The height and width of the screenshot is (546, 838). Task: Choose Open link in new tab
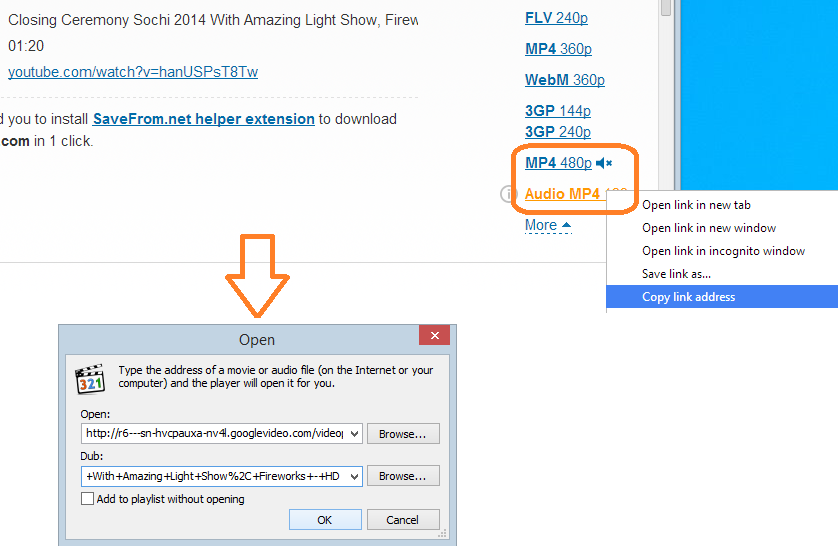(696, 205)
